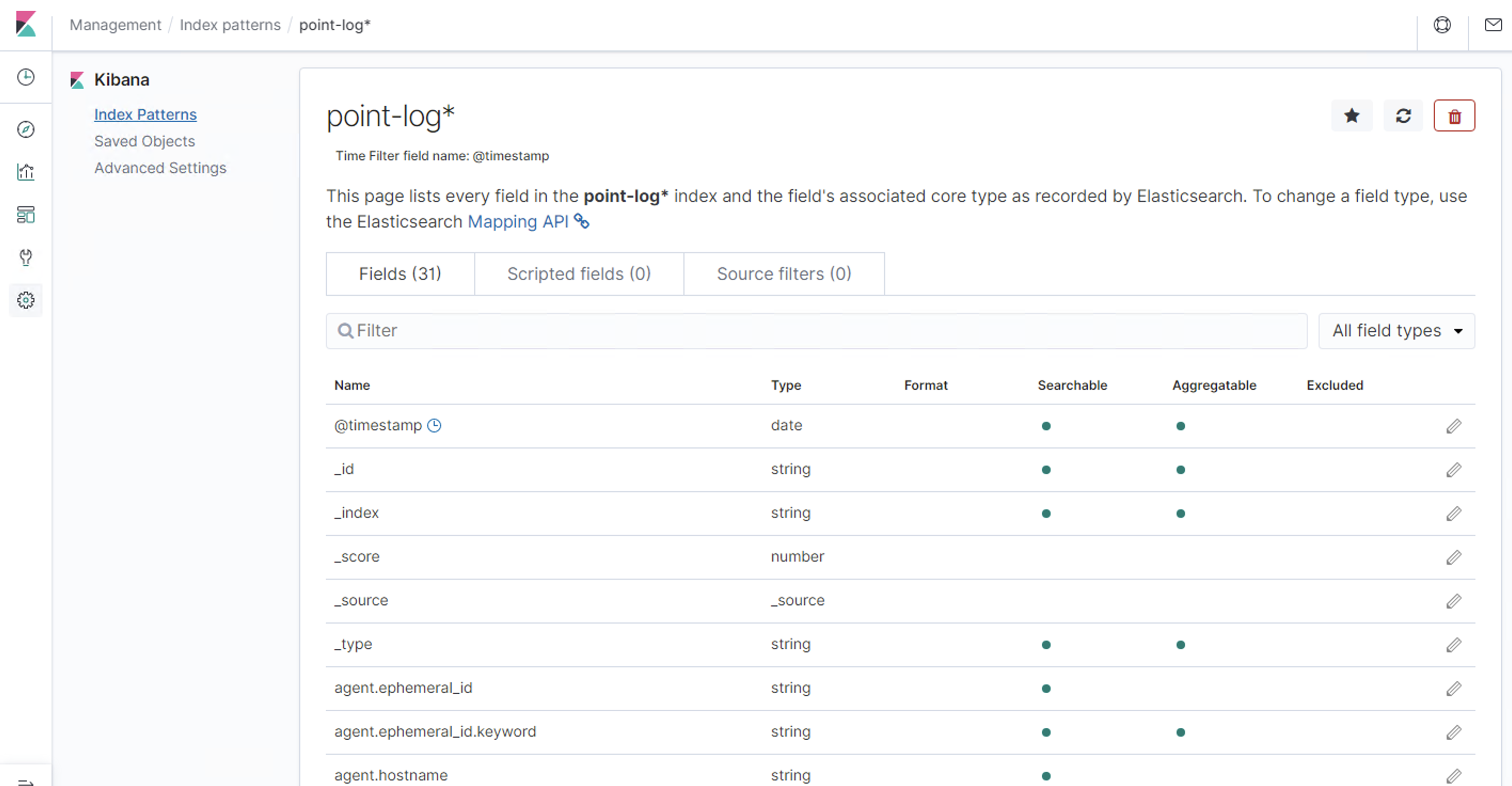Edit the @timestamp field pencil icon

pos(1453,426)
